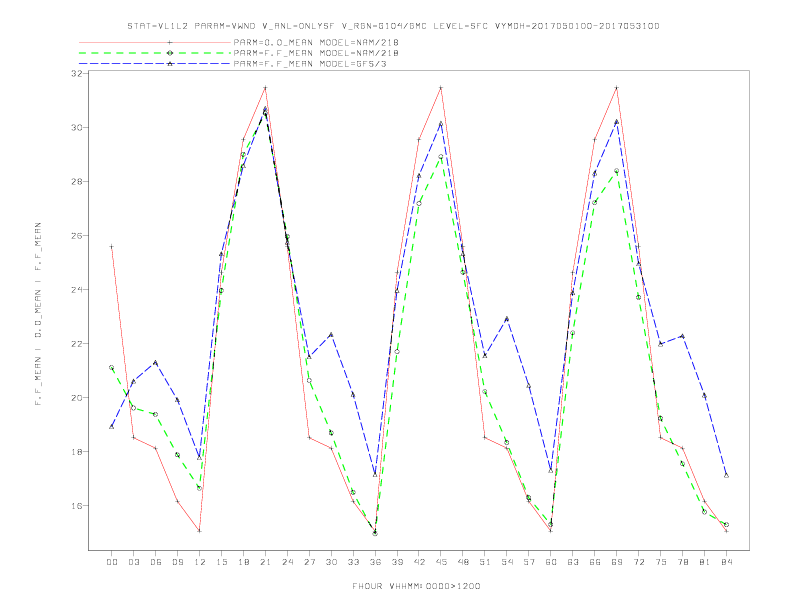Click the green NAM circle marker at hour 00
Viewport: 792px width, 612px height.
[112, 368]
